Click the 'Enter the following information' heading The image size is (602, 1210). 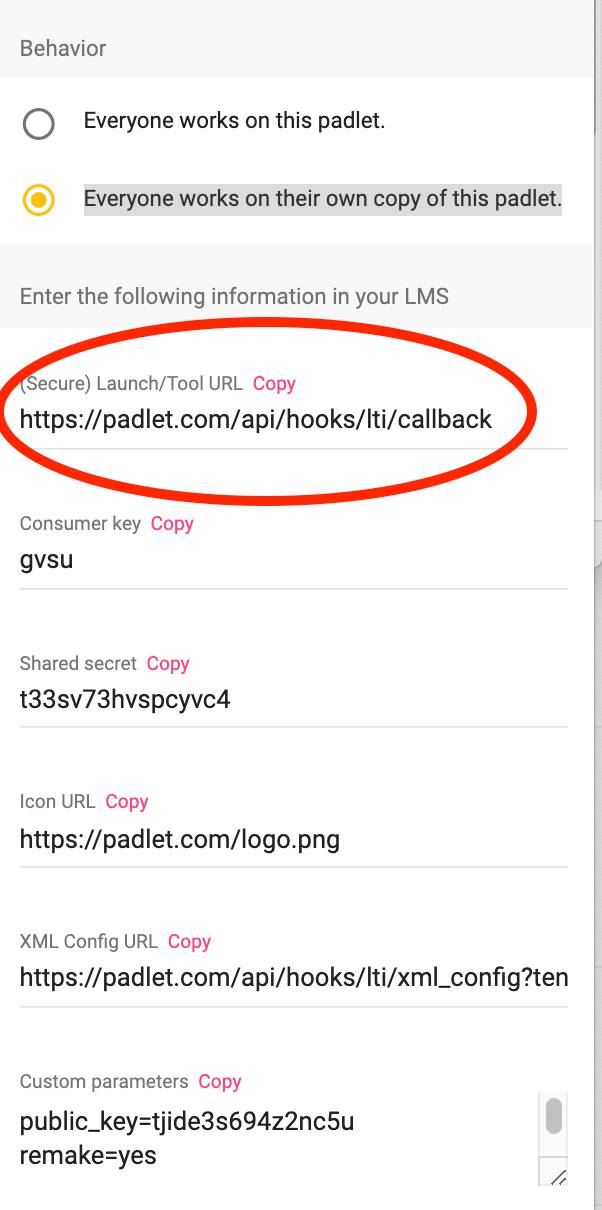coord(234,297)
